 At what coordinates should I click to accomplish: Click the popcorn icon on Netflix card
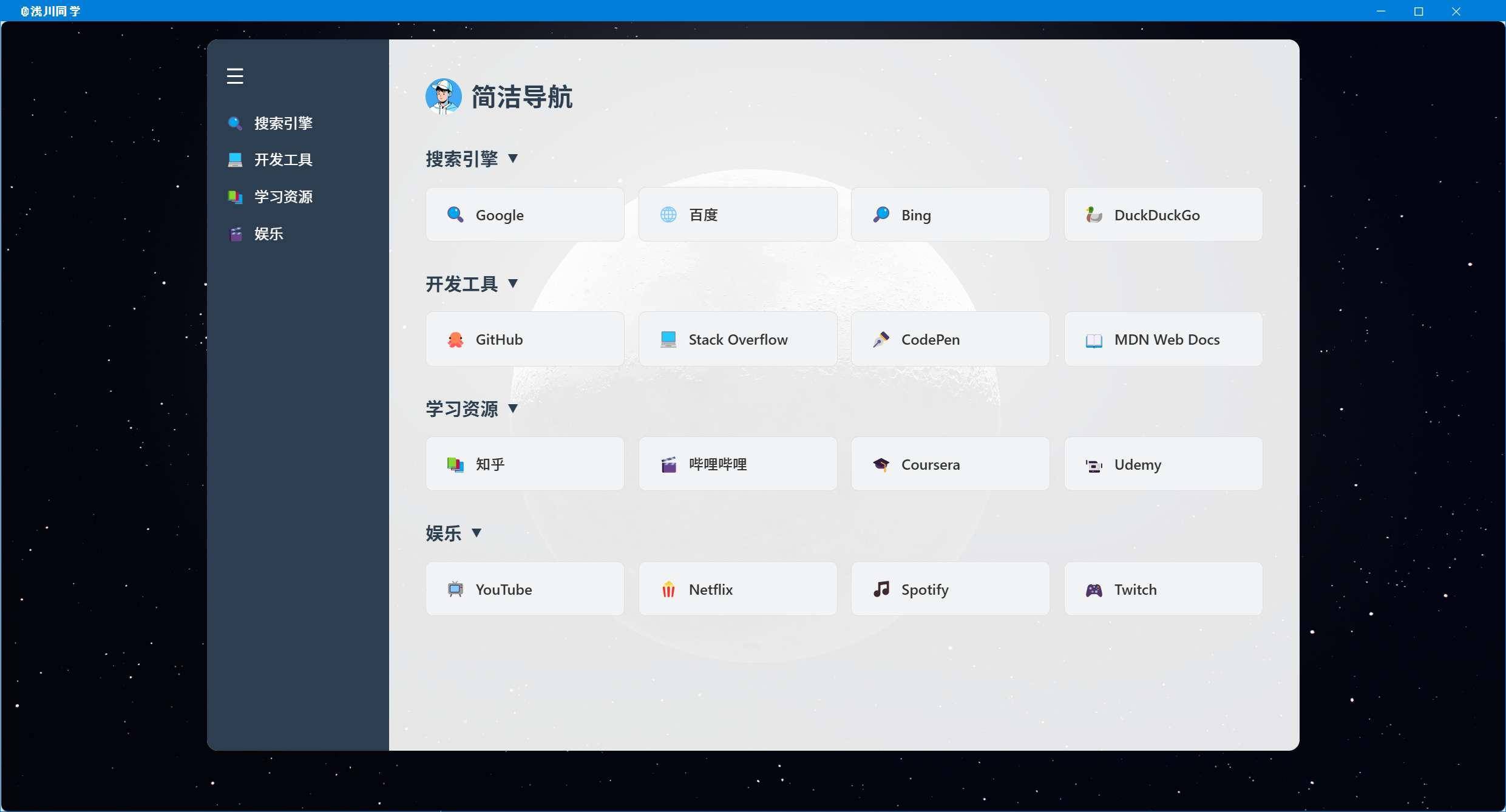[668, 589]
